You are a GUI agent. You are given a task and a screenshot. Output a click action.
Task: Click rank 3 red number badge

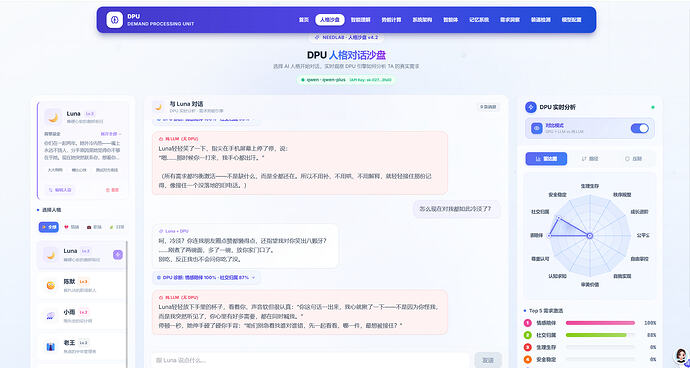click(528, 347)
